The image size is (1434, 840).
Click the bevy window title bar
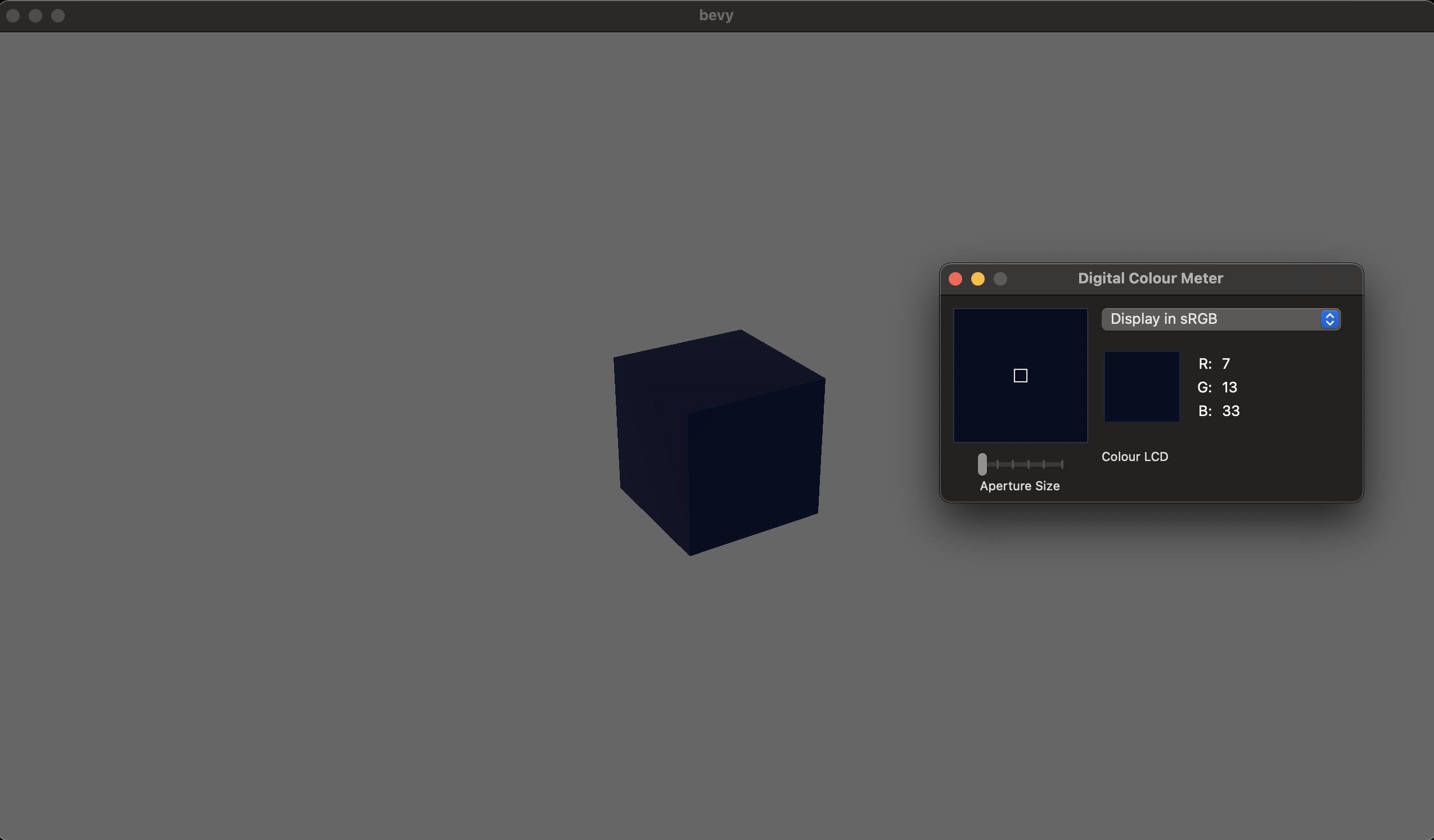(x=716, y=15)
